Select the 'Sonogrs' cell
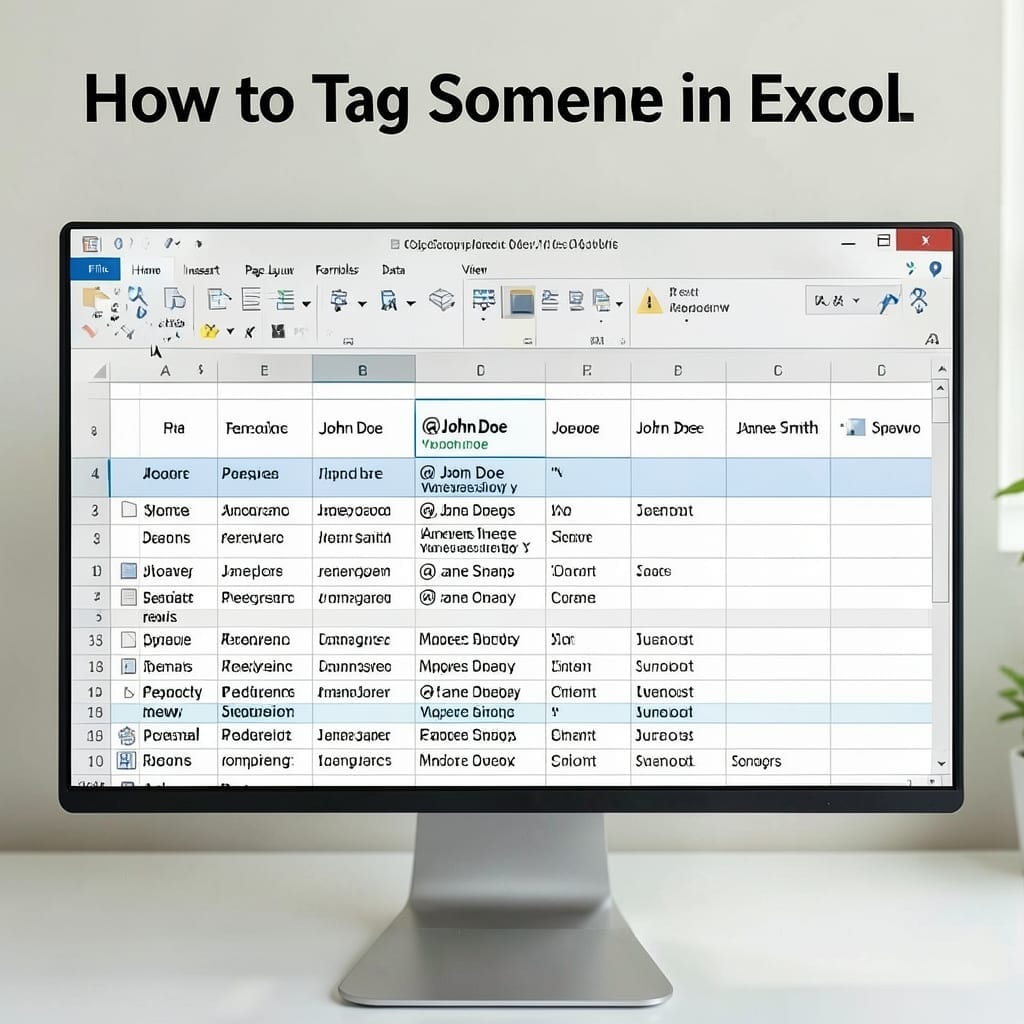Image resolution: width=1024 pixels, height=1024 pixels. click(x=778, y=761)
